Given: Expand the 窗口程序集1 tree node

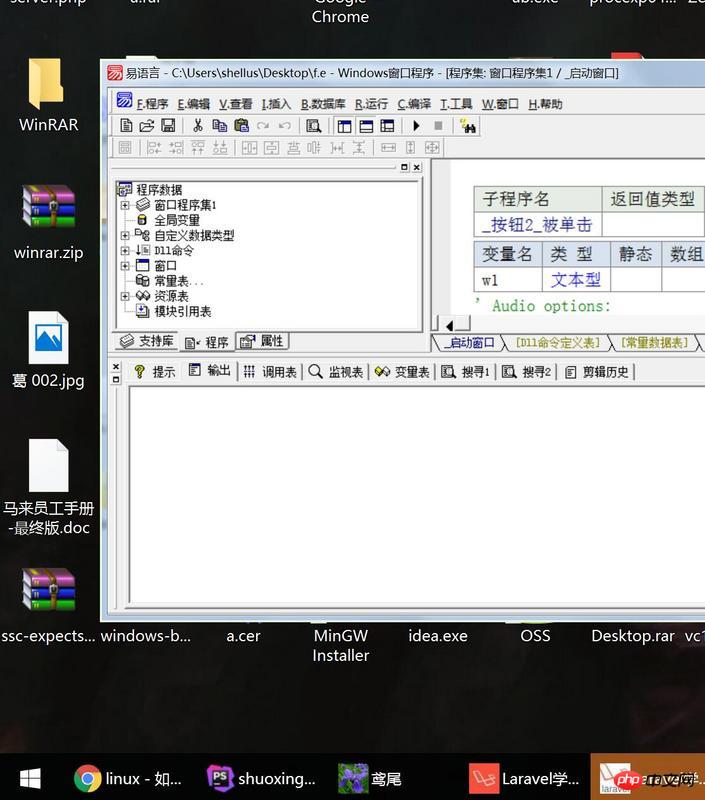Looking at the screenshot, I should pos(125,205).
